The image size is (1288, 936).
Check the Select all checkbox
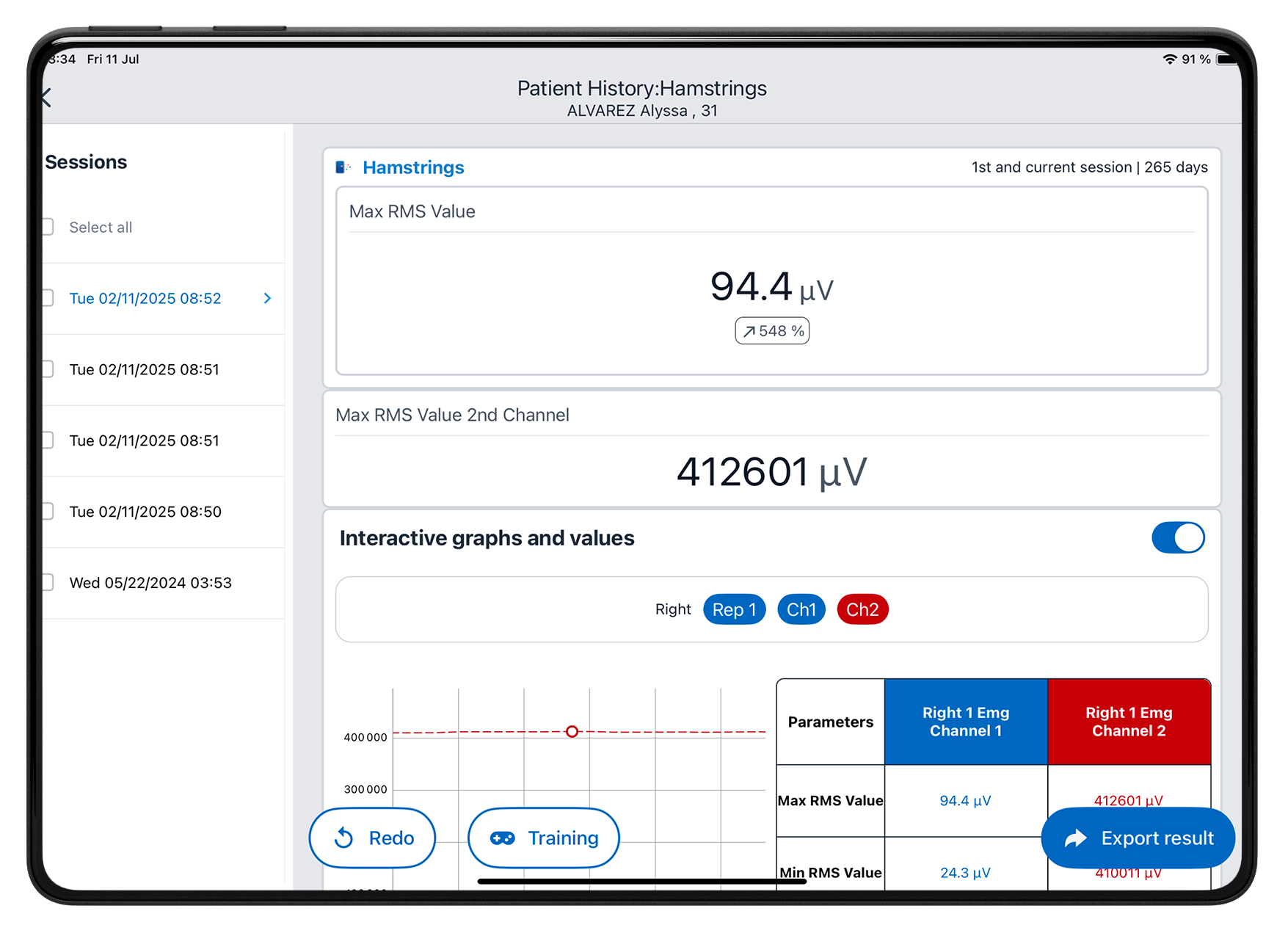(x=48, y=227)
